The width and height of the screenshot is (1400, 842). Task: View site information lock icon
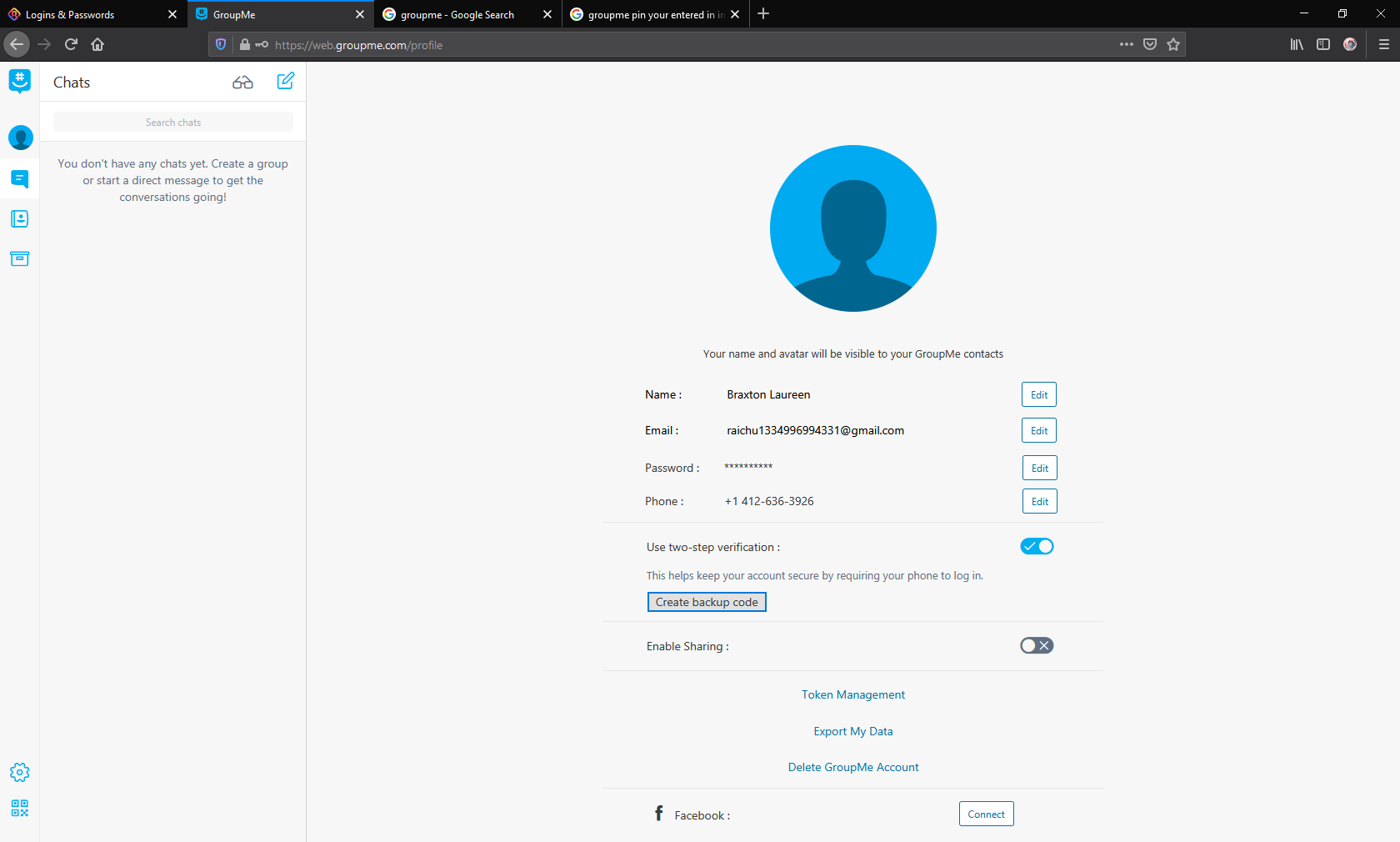pyautogui.click(x=244, y=44)
